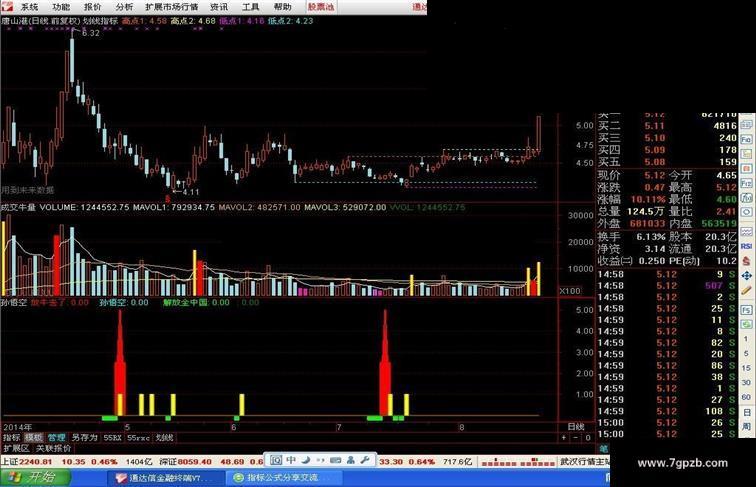Screen dimensions: 756x487
Task: Click the 4.11 low price label on chart
Action: [x=191, y=192]
